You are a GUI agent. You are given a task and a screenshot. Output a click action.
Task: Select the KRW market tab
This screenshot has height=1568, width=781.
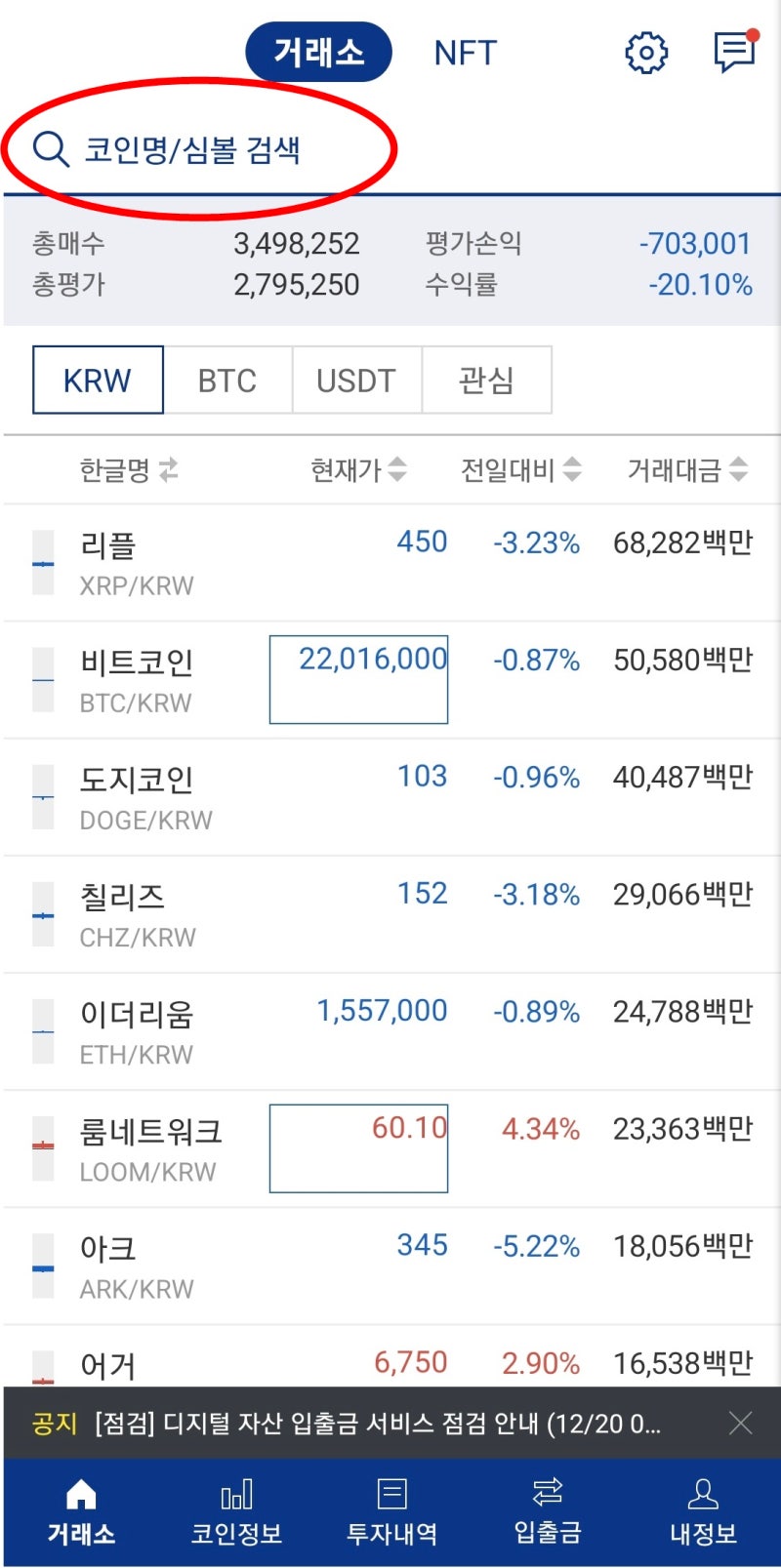coord(97,381)
